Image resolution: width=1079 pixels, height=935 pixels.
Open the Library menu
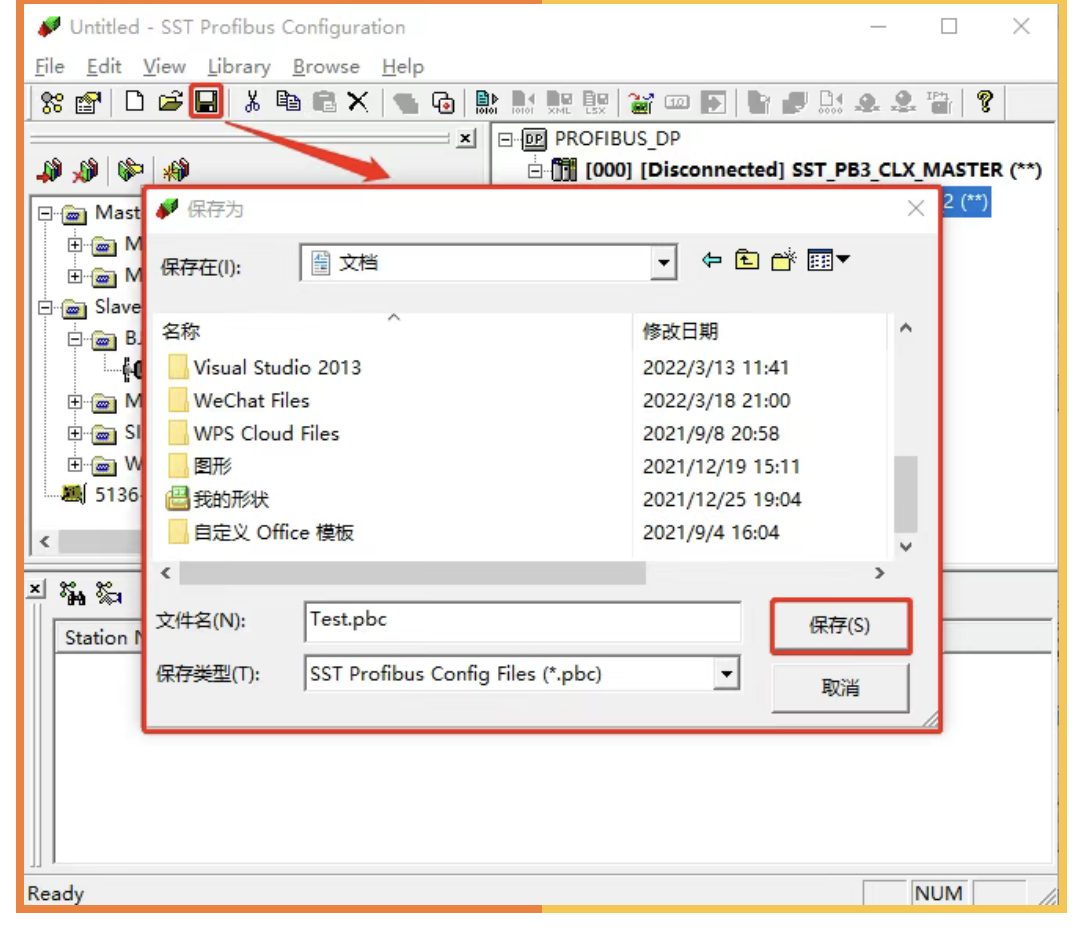238,66
